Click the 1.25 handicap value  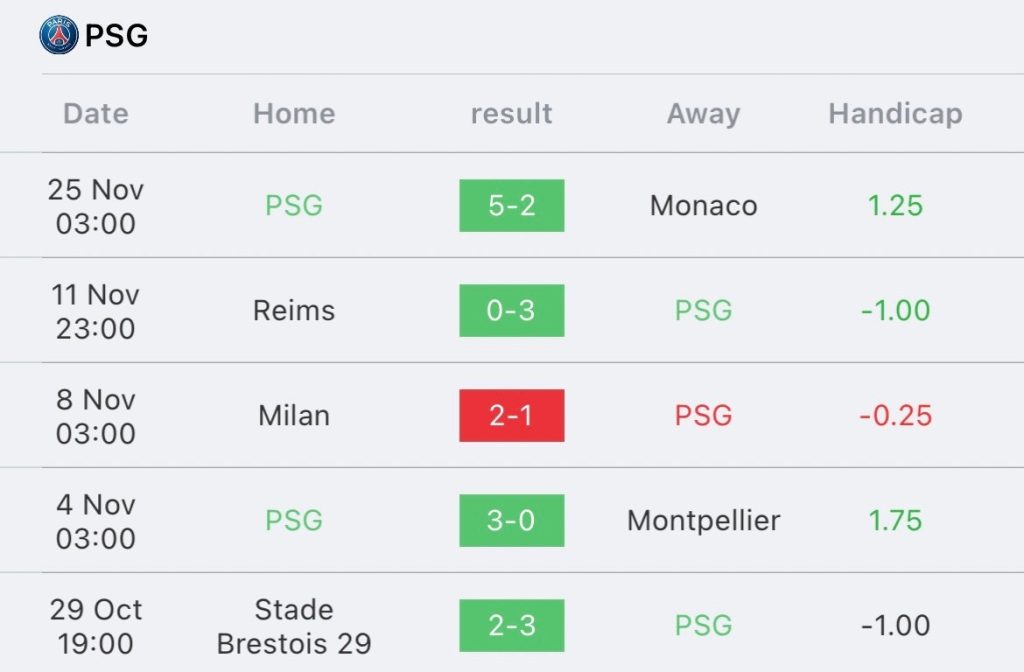coord(895,206)
